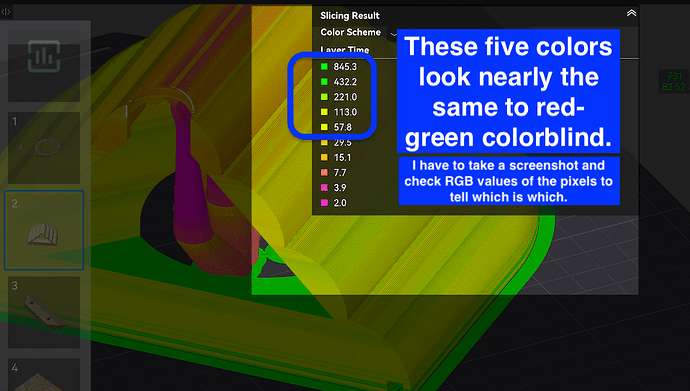Viewport: 690px width, 391px height.
Task: Click the 113.0 yellow color swatch
Action: 324,112
